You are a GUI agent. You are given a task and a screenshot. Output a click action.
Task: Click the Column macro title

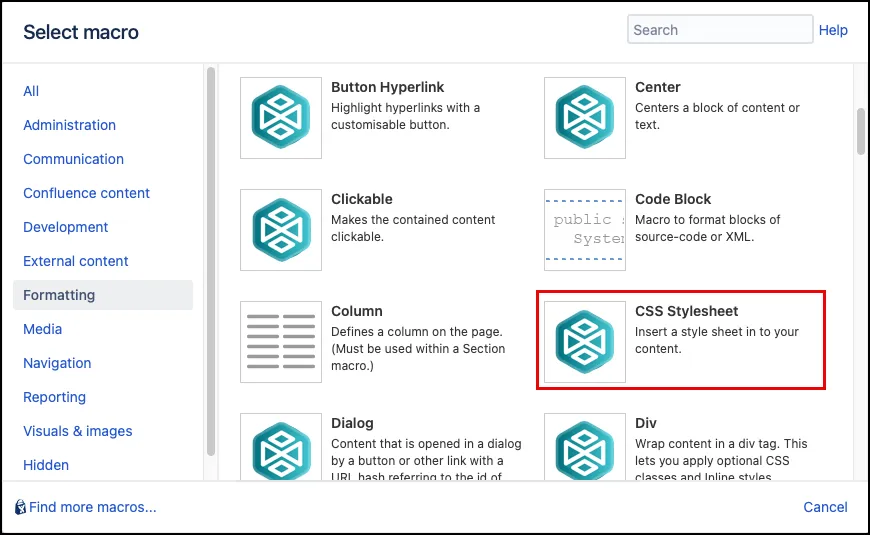(x=357, y=311)
